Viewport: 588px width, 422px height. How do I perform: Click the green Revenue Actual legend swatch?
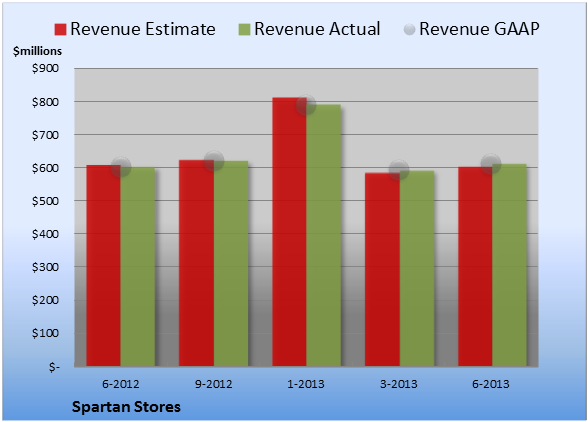244,29
